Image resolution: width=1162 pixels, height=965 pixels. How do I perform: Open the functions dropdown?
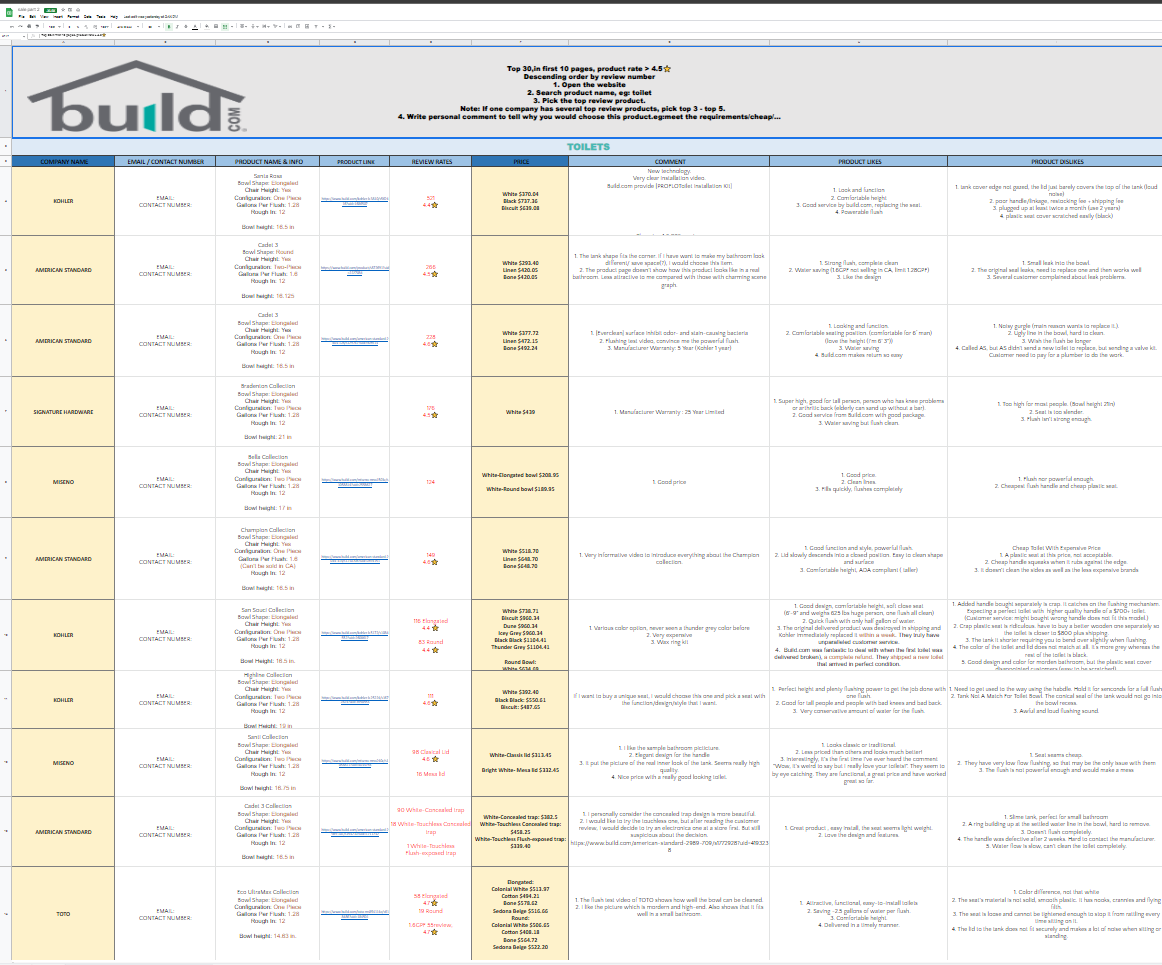(331, 27)
